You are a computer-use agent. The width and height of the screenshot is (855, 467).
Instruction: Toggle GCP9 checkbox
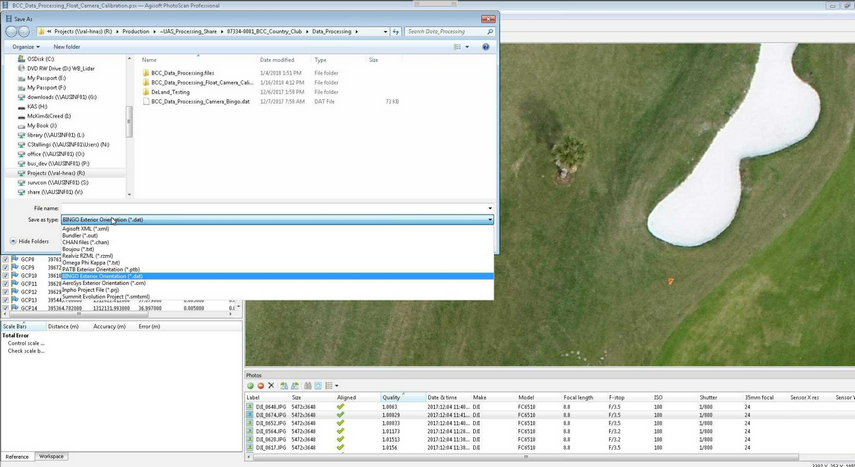[x=5, y=268]
